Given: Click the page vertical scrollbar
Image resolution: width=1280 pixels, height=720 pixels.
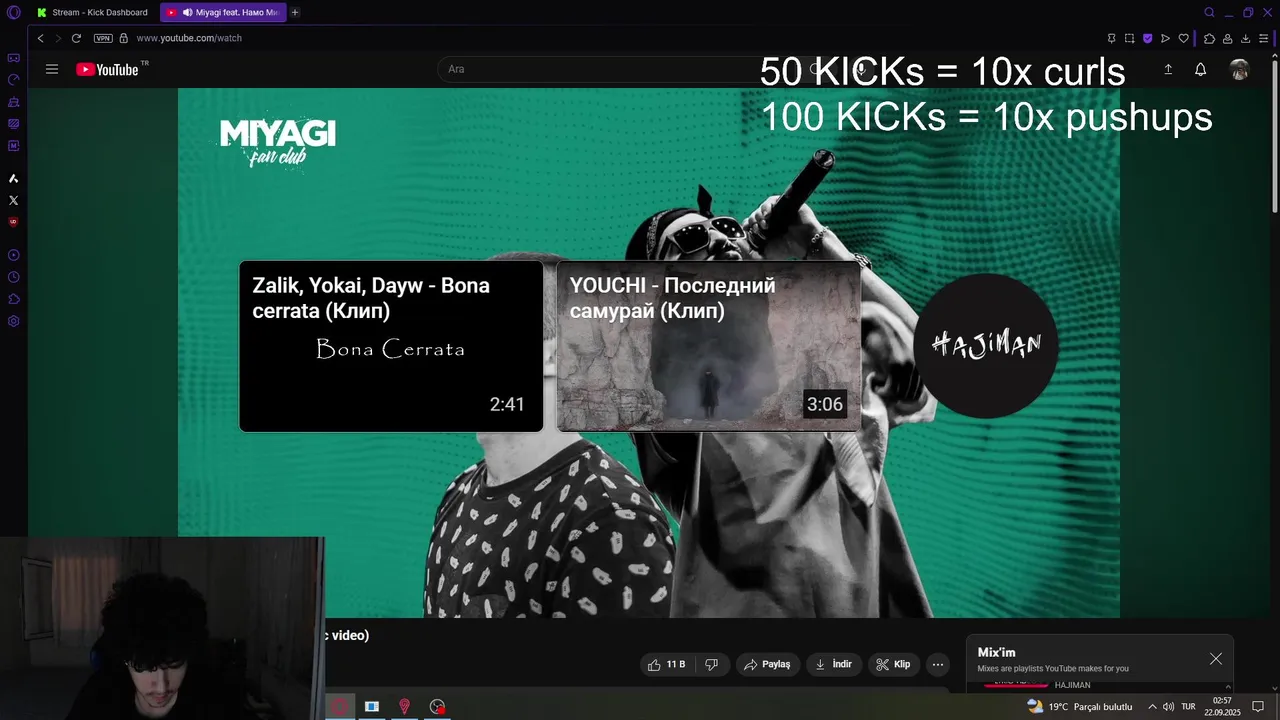Looking at the screenshot, I should [x=1275, y=135].
